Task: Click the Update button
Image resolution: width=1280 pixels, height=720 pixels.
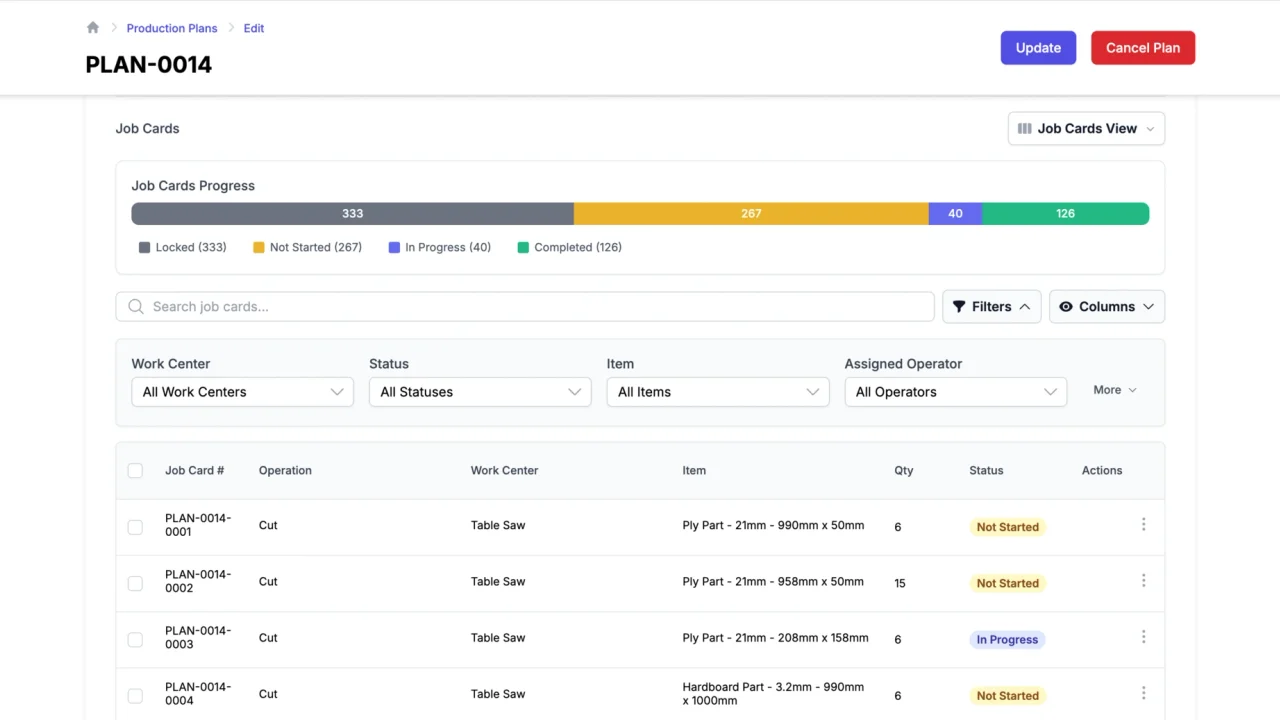Action: pos(1038,47)
